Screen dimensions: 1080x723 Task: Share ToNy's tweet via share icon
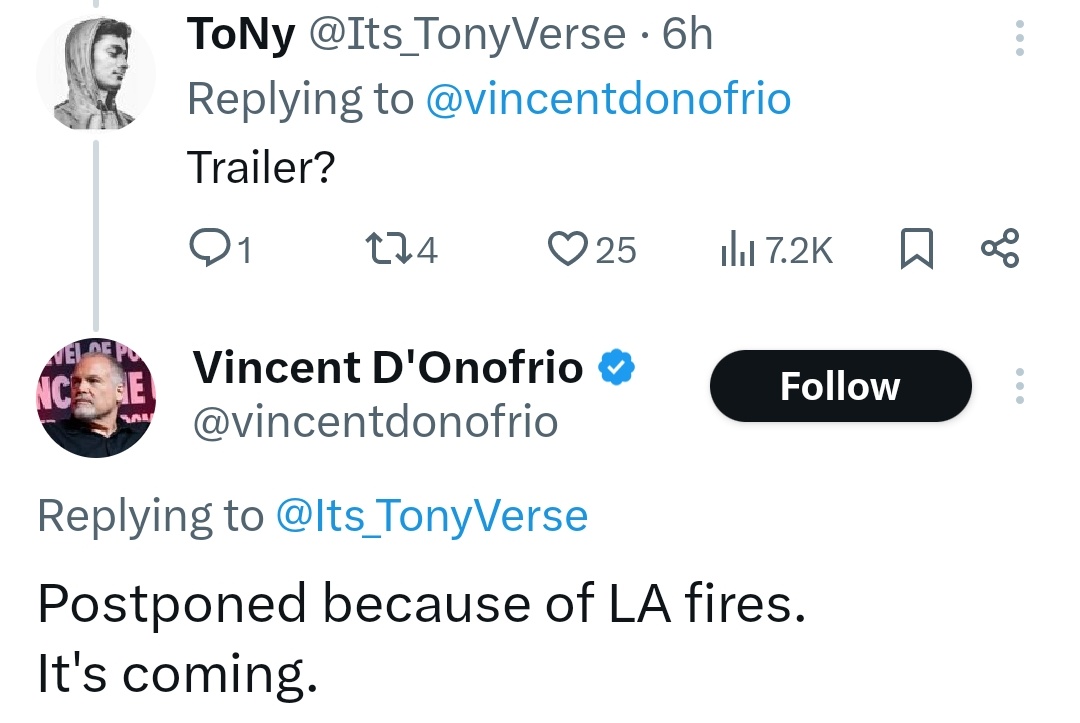coord(1000,249)
